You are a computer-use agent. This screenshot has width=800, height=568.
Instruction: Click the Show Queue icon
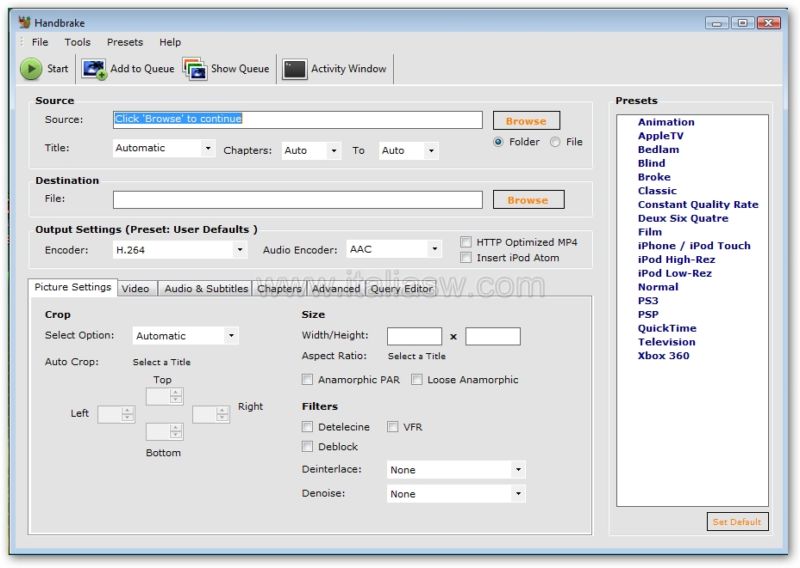click(x=194, y=69)
